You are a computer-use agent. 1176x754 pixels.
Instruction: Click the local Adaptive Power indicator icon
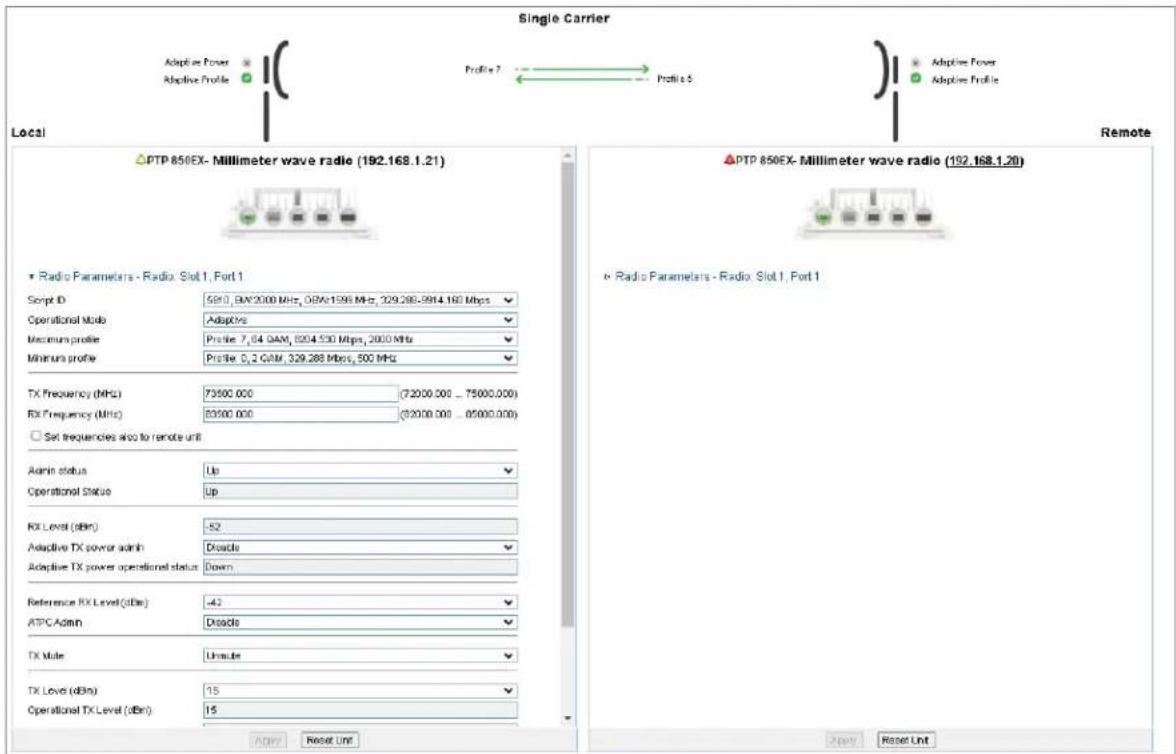pos(247,63)
